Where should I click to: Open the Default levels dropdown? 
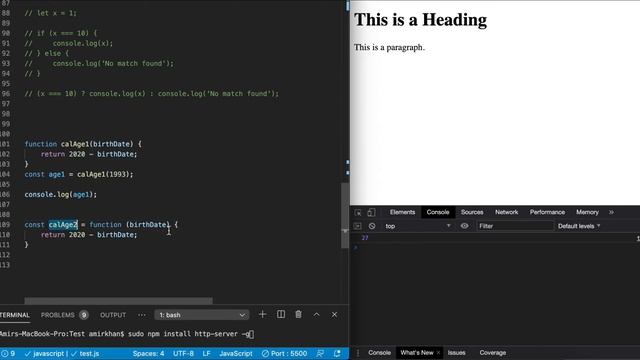579,226
